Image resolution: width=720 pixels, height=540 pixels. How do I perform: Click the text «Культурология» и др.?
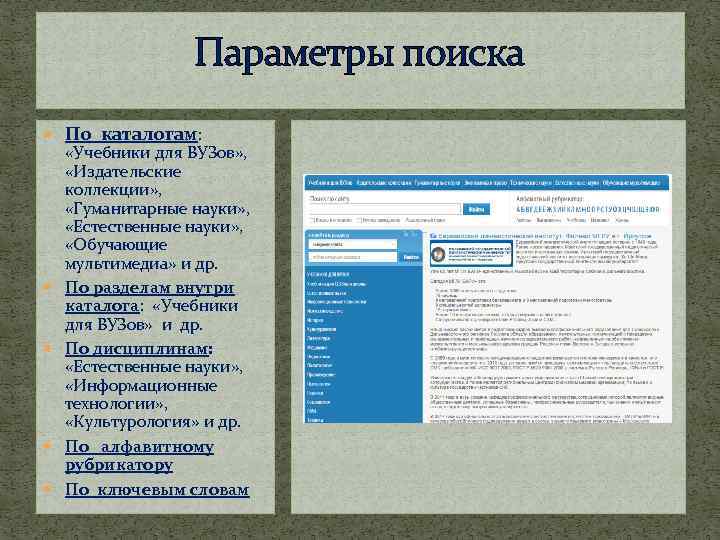point(152,422)
